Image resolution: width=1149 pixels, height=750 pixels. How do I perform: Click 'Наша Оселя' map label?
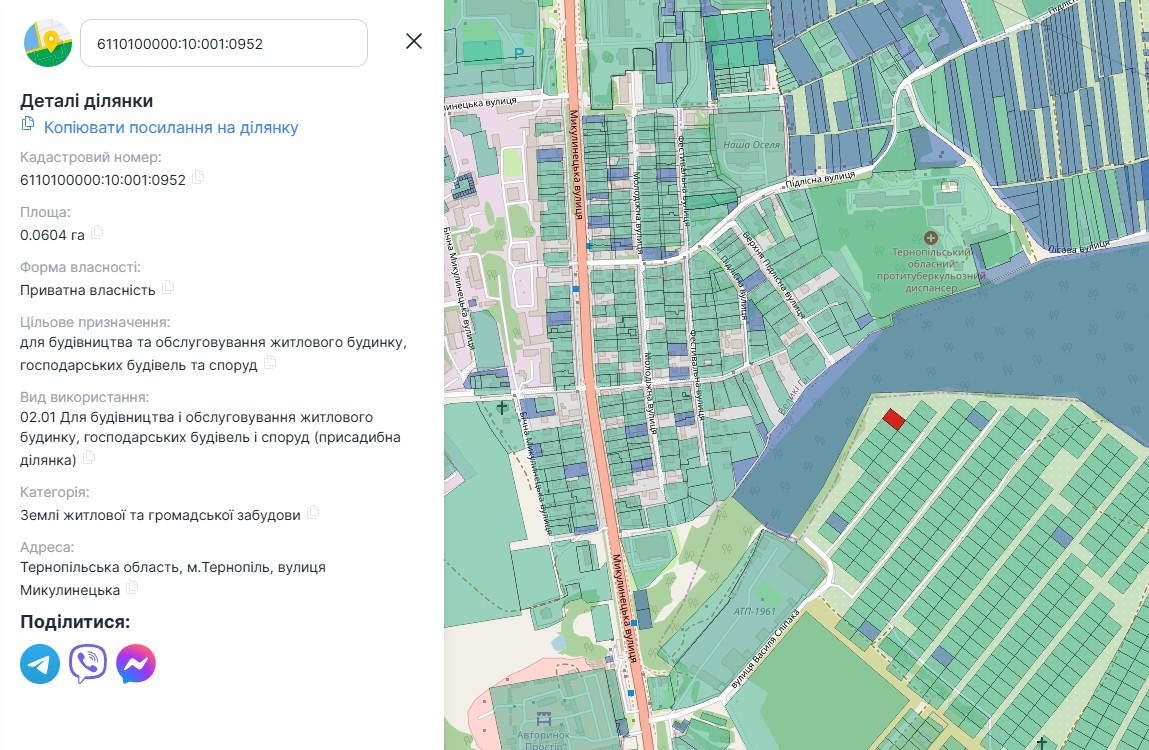click(751, 144)
